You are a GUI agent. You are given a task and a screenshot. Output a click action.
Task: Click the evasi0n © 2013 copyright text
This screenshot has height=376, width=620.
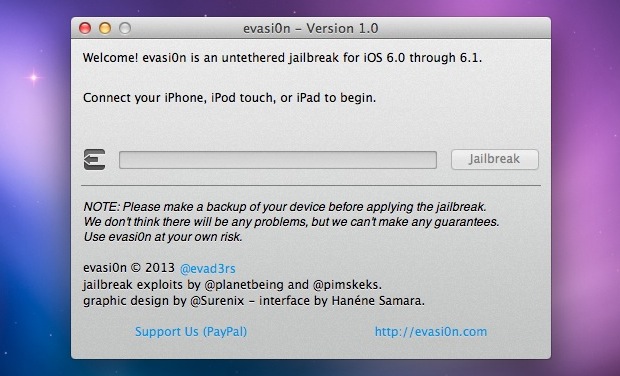(x=129, y=268)
